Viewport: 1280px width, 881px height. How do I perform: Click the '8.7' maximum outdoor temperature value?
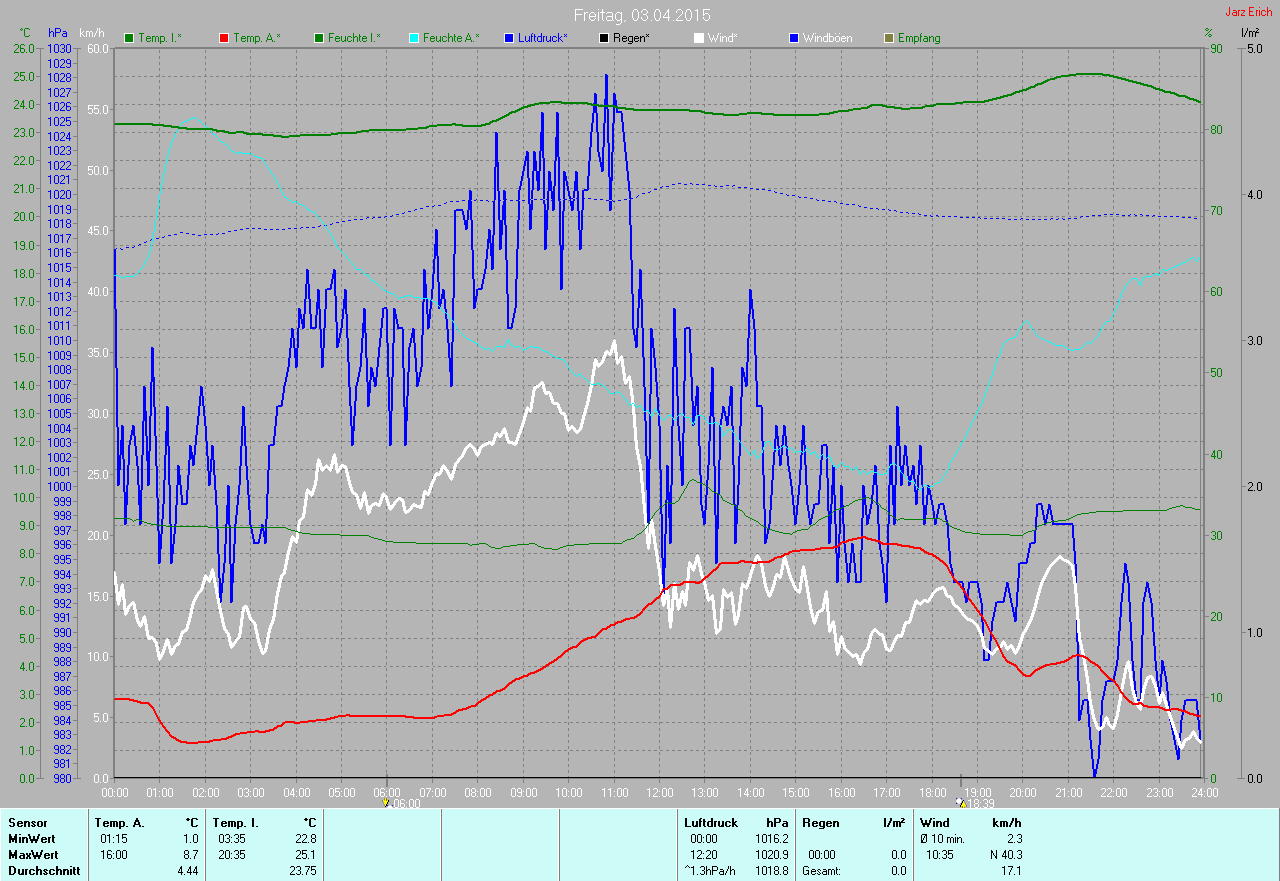190,855
